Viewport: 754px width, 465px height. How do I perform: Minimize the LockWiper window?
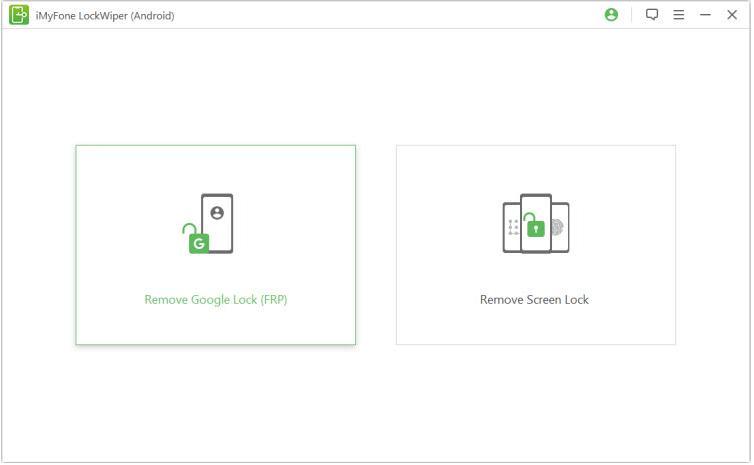[x=707, y=15]
